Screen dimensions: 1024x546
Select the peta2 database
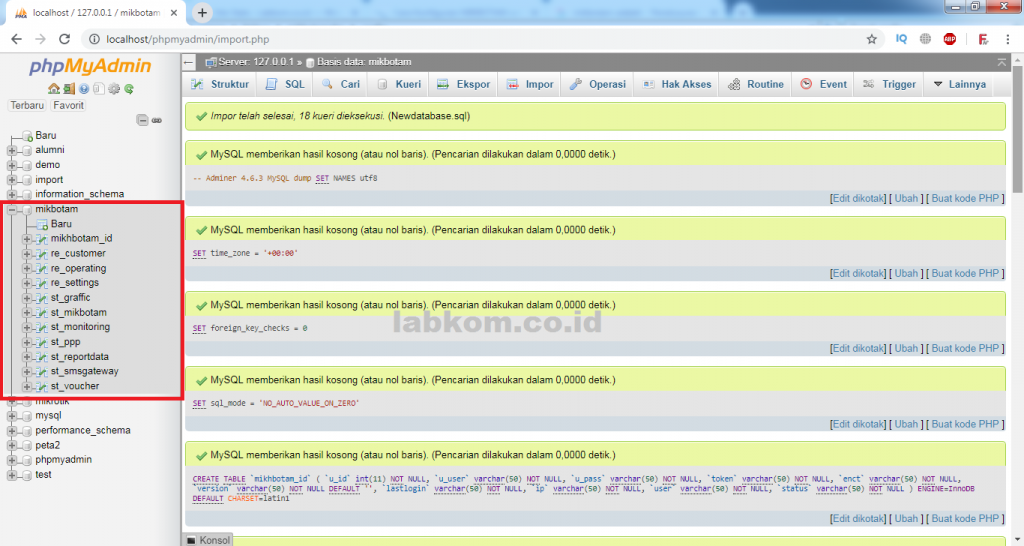click(x=47, y=445)
